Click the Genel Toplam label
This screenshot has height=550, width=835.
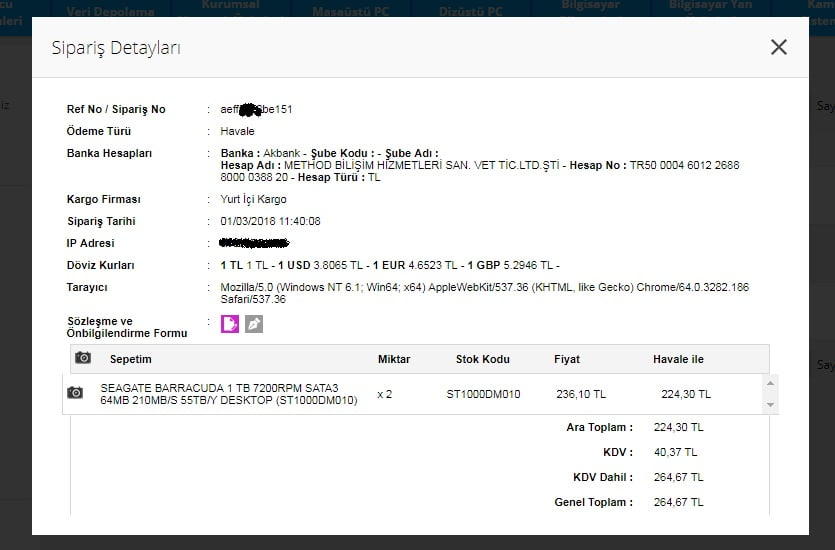[593, 502]
